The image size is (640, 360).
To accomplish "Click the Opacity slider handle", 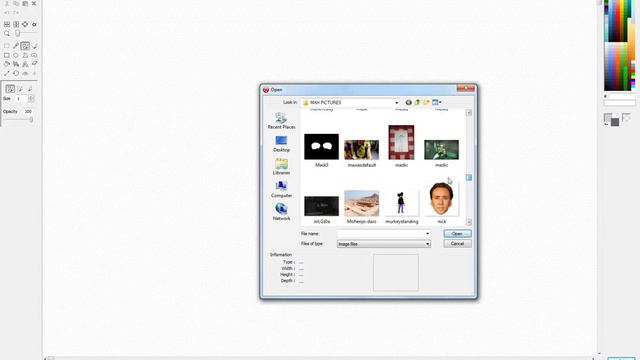I will point(31,120).
